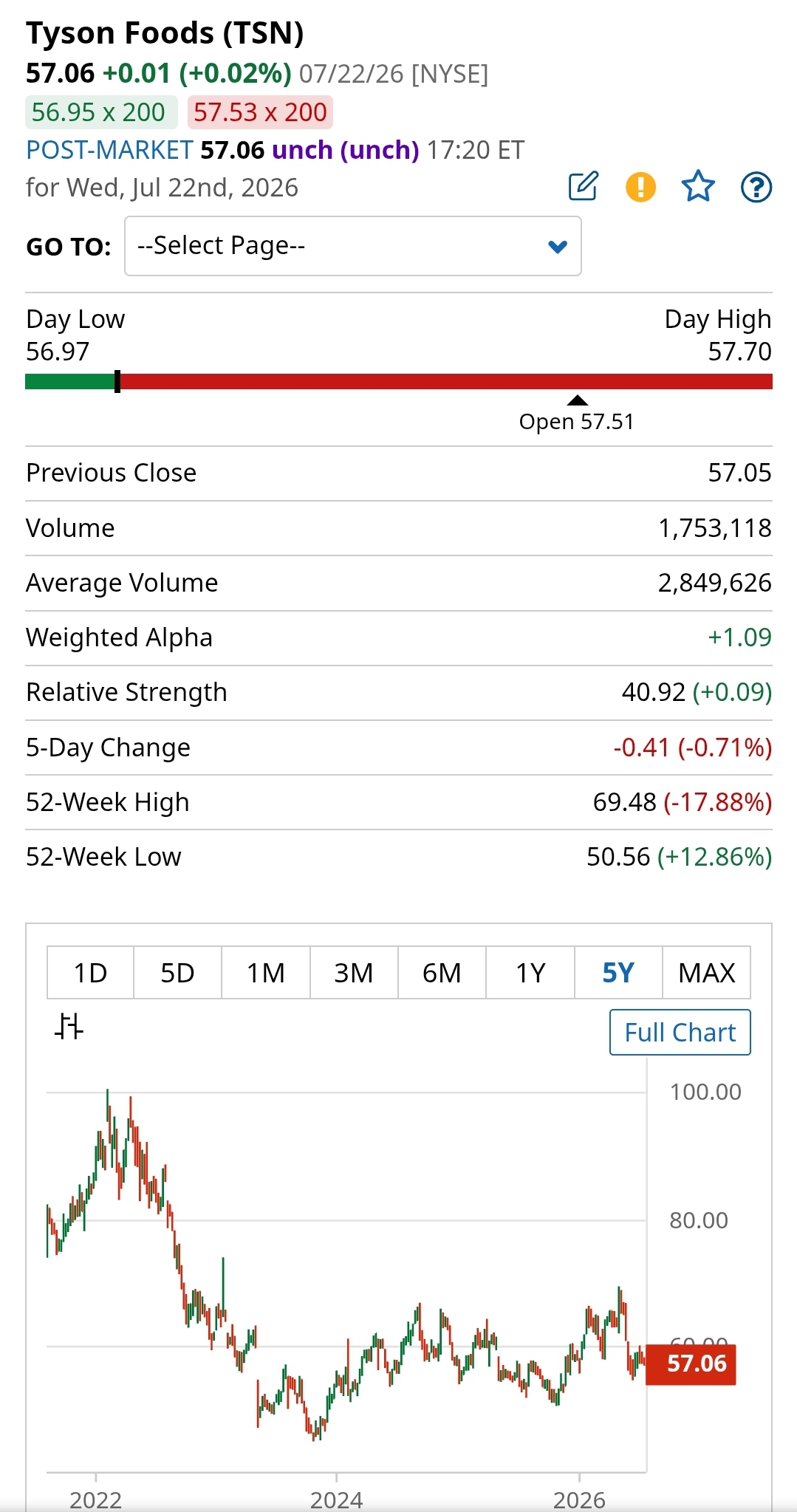Open the Full Chart button
Screen dimensions: 797x1512
[x=680, y=1032]
